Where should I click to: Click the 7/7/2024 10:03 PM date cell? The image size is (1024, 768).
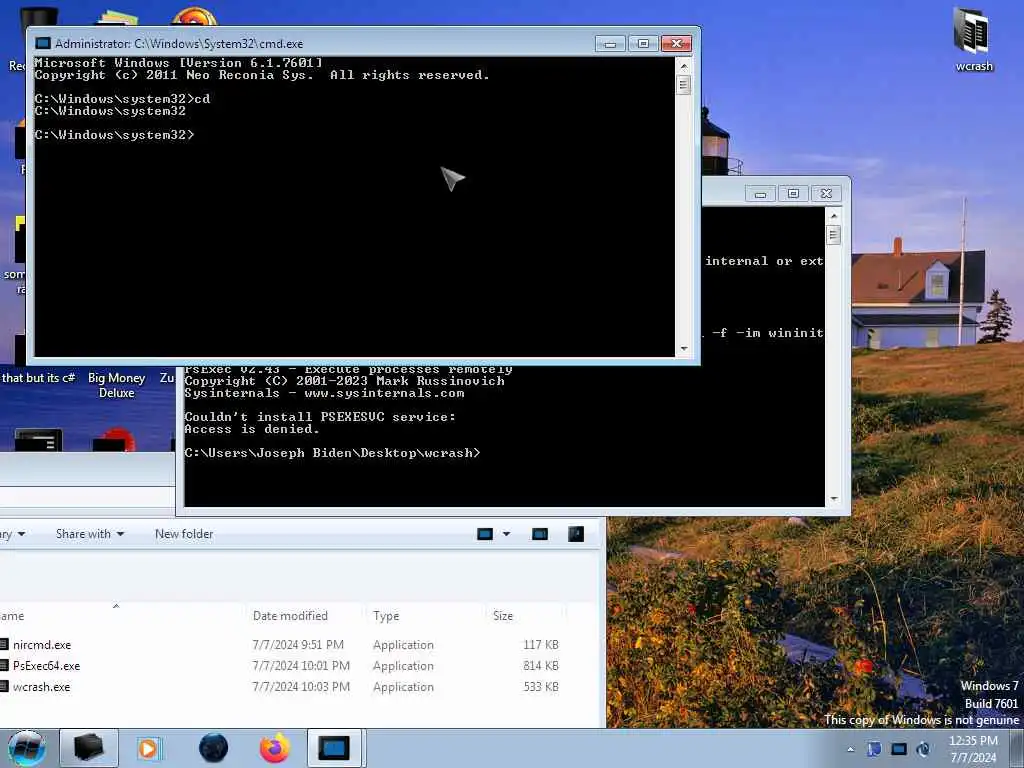301,686
